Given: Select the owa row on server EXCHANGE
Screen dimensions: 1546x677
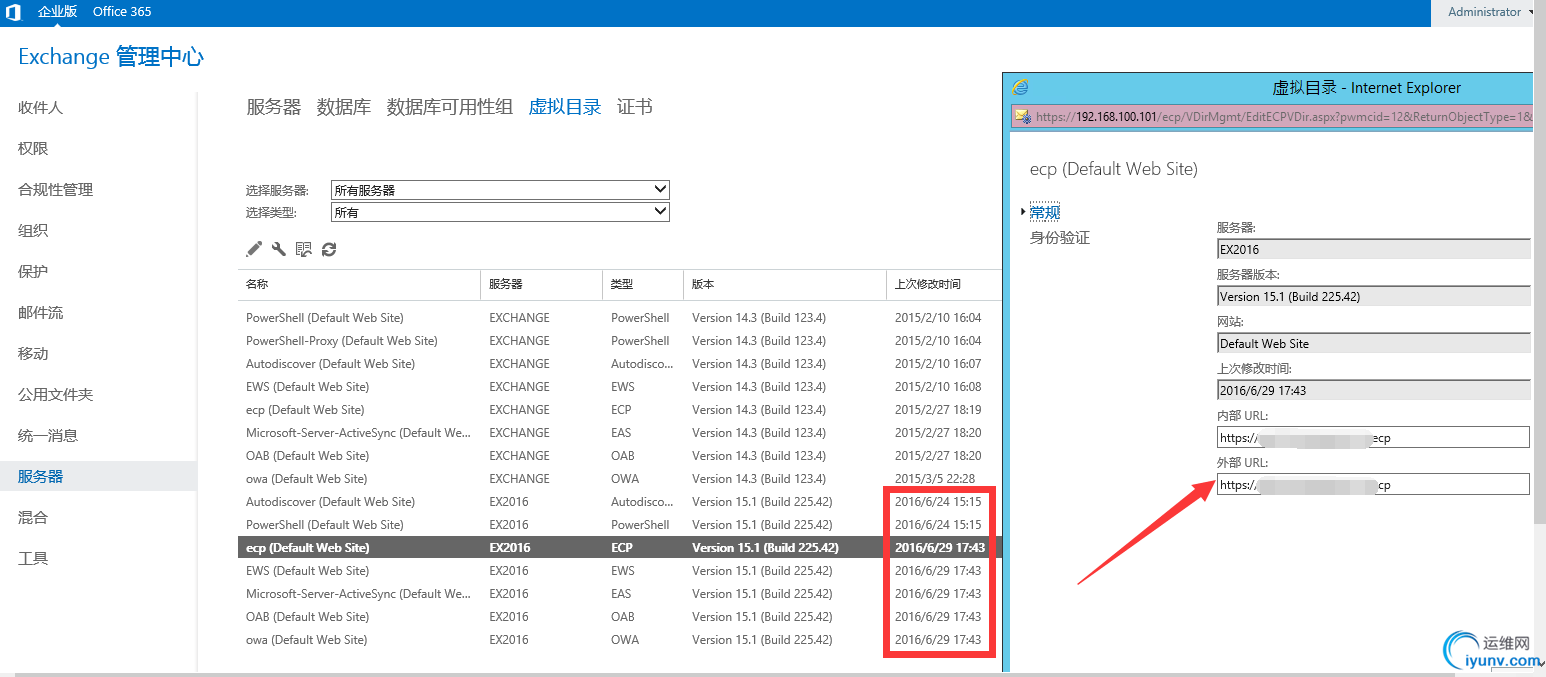Looking at the screenshot, I should pos(620,479).
